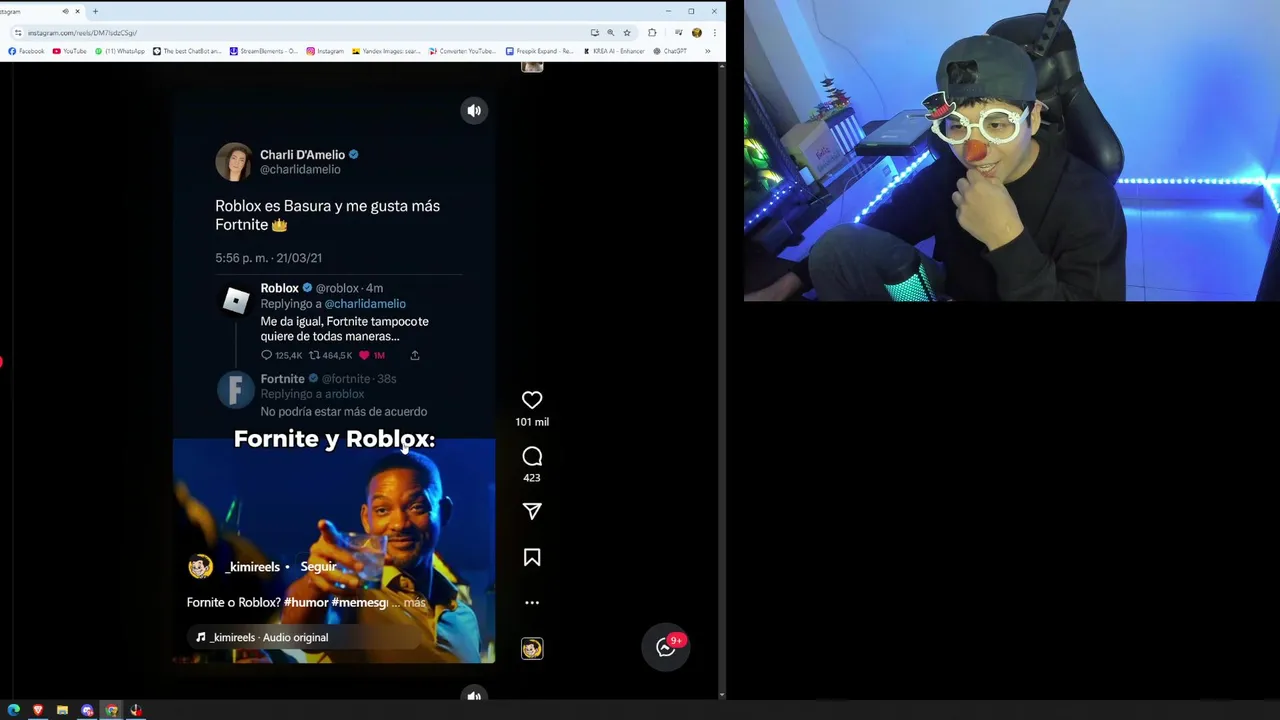Open hashtag #humor
This screenshot has width=1280, height=720.
click(306, 602)
